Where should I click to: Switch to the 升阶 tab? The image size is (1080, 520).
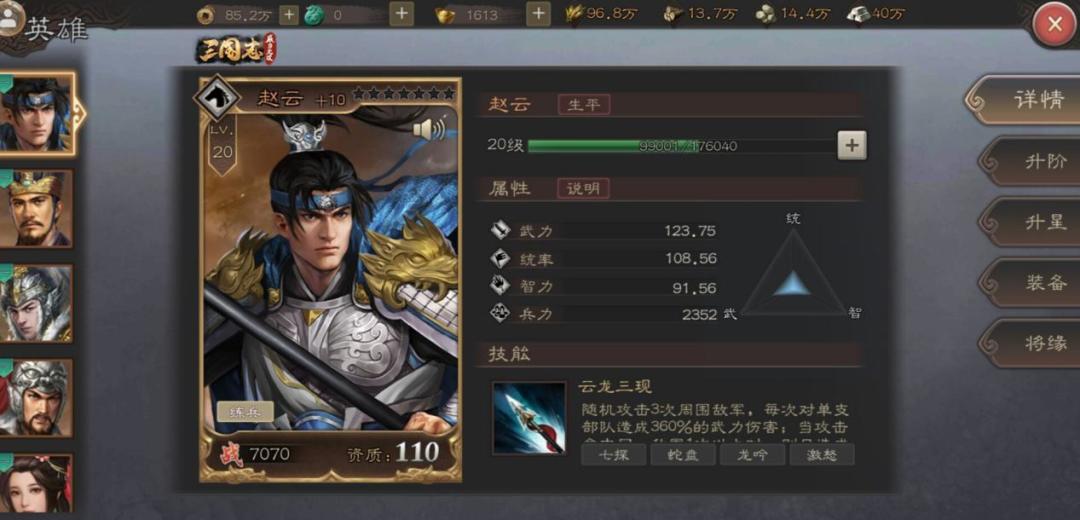click(1031, 162)
